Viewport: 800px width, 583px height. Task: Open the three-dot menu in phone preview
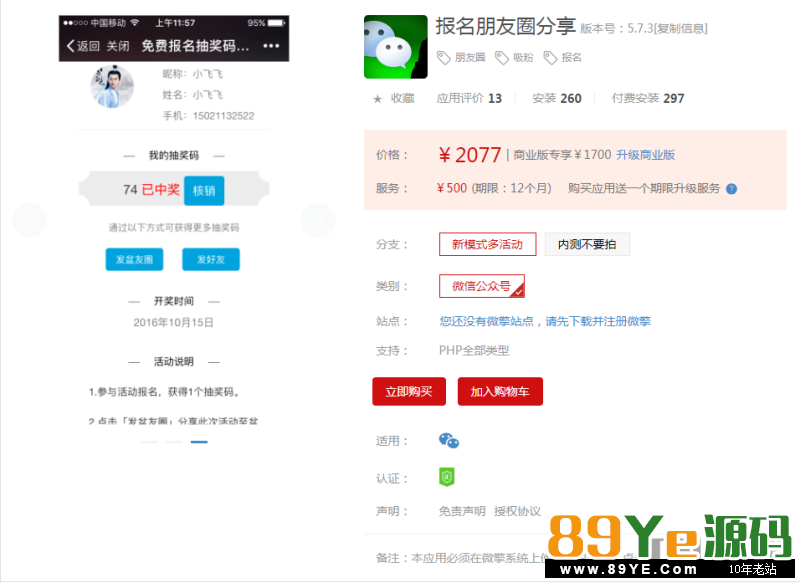coord(271,46)
